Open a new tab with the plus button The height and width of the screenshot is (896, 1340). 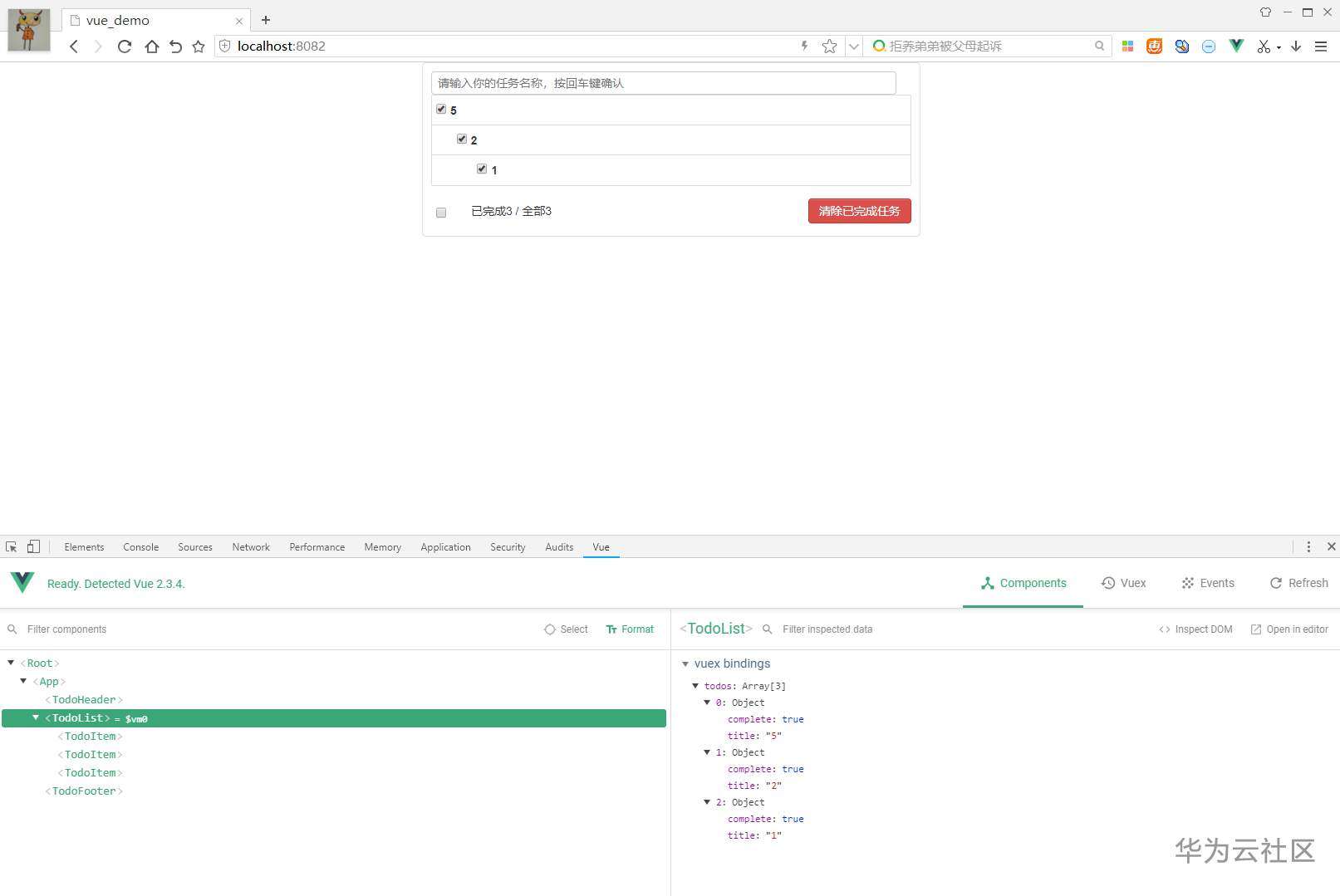coord(266,20)
